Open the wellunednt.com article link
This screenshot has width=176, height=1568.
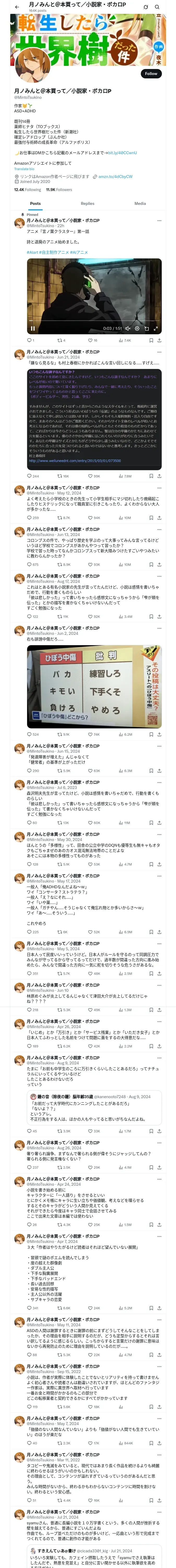[x=75, y=461]
